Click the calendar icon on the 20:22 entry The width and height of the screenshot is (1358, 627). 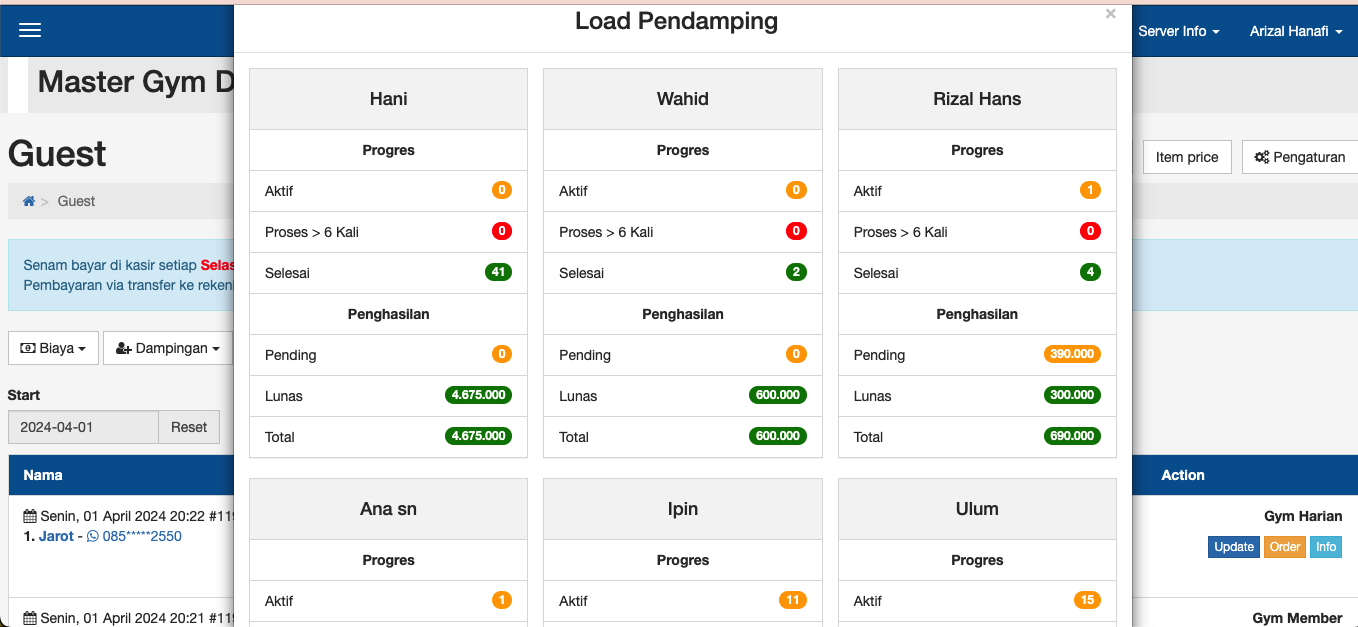pyautogui.click(x=30, y=516)
